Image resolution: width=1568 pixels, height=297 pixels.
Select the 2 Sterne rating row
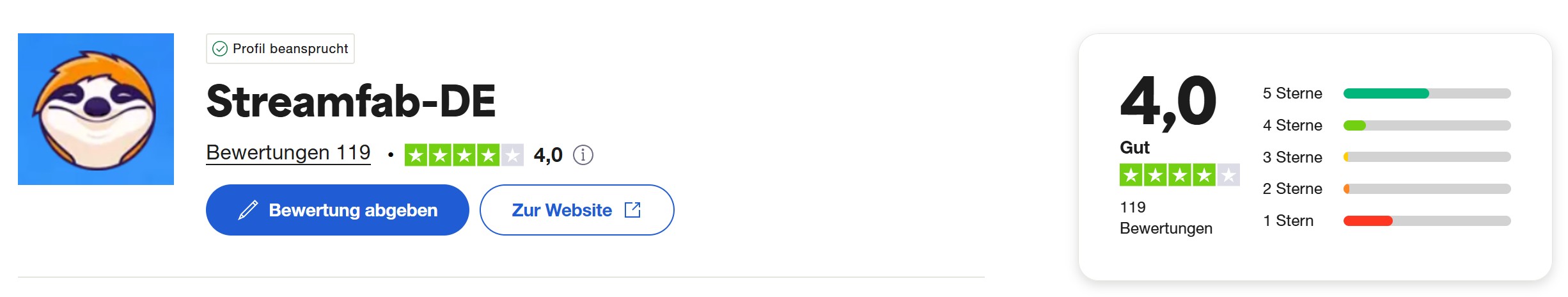coord(1386,189)
